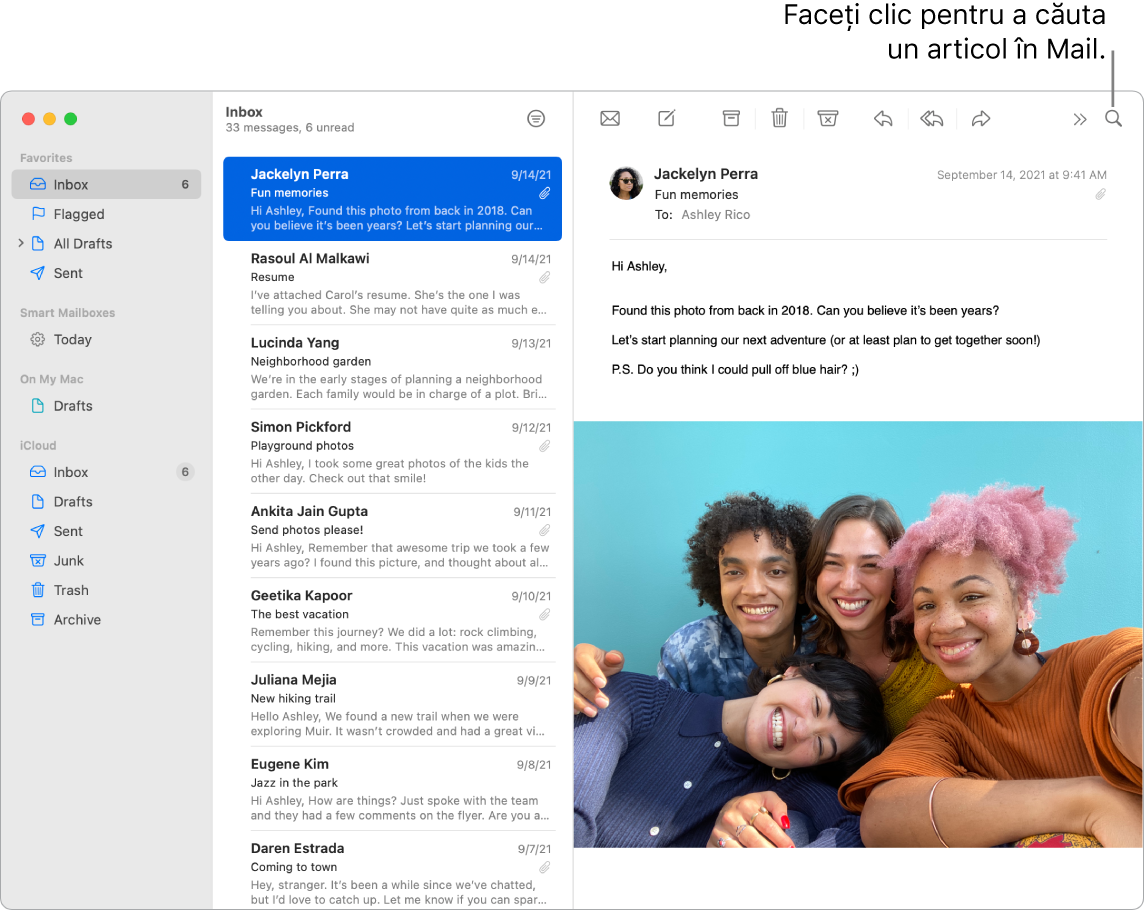Click the Reply All icon
Screen dimensions: 1144x910
931,118
